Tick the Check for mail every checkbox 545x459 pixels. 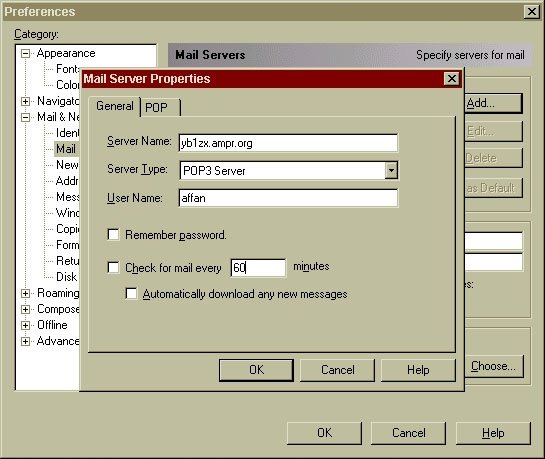(113, 268)
